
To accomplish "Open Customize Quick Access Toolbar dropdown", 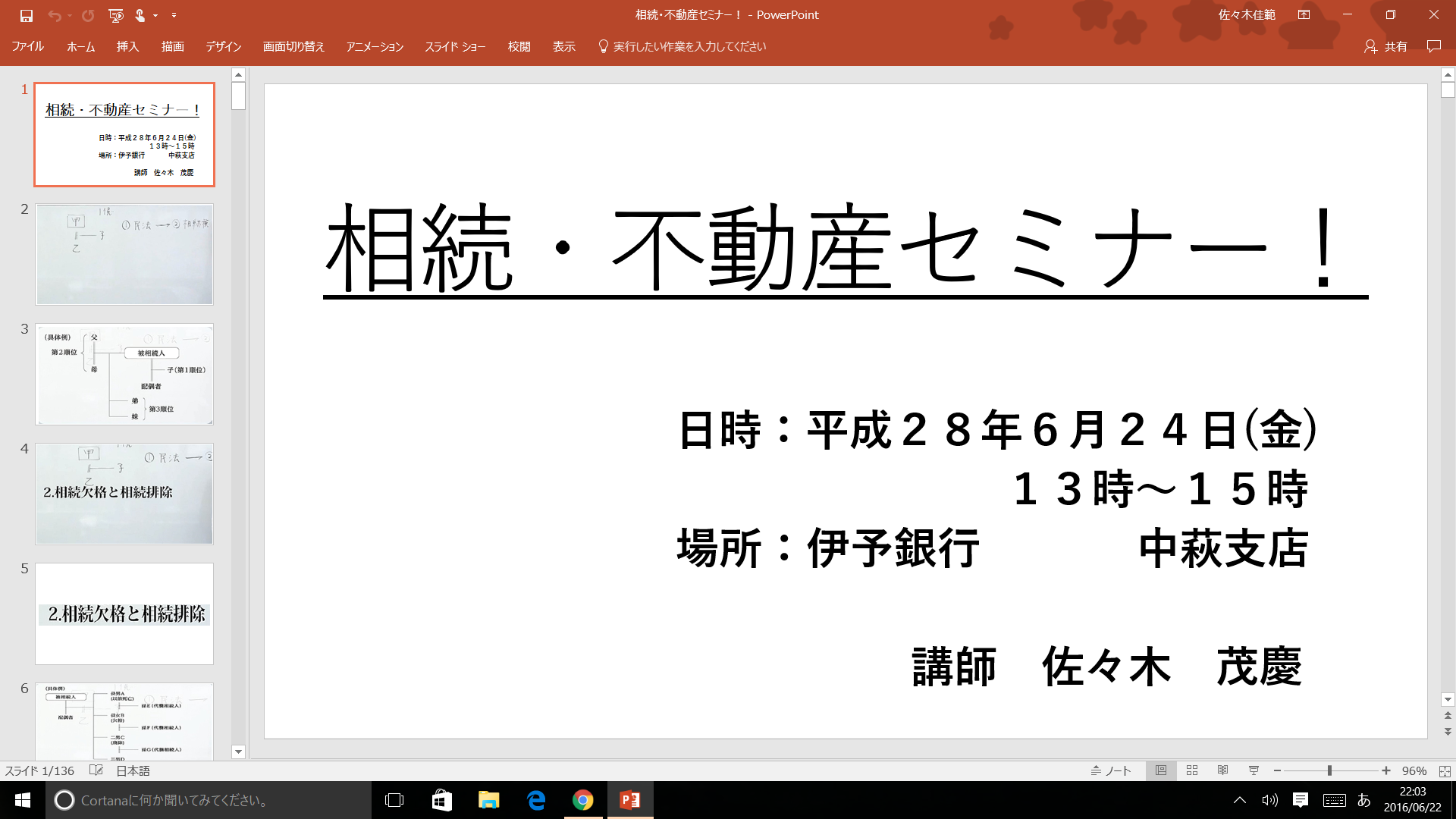I will pos(174,15).
